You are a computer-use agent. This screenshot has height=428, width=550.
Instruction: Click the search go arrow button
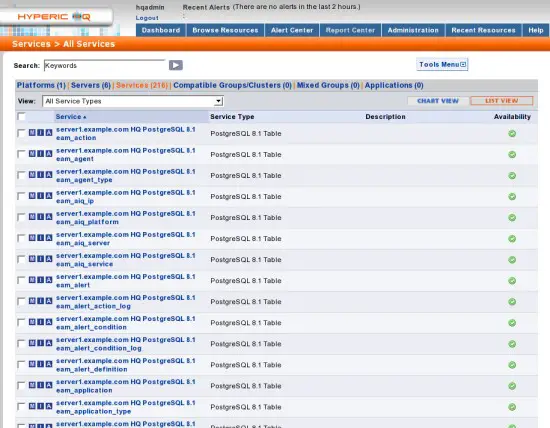[176, 65]
